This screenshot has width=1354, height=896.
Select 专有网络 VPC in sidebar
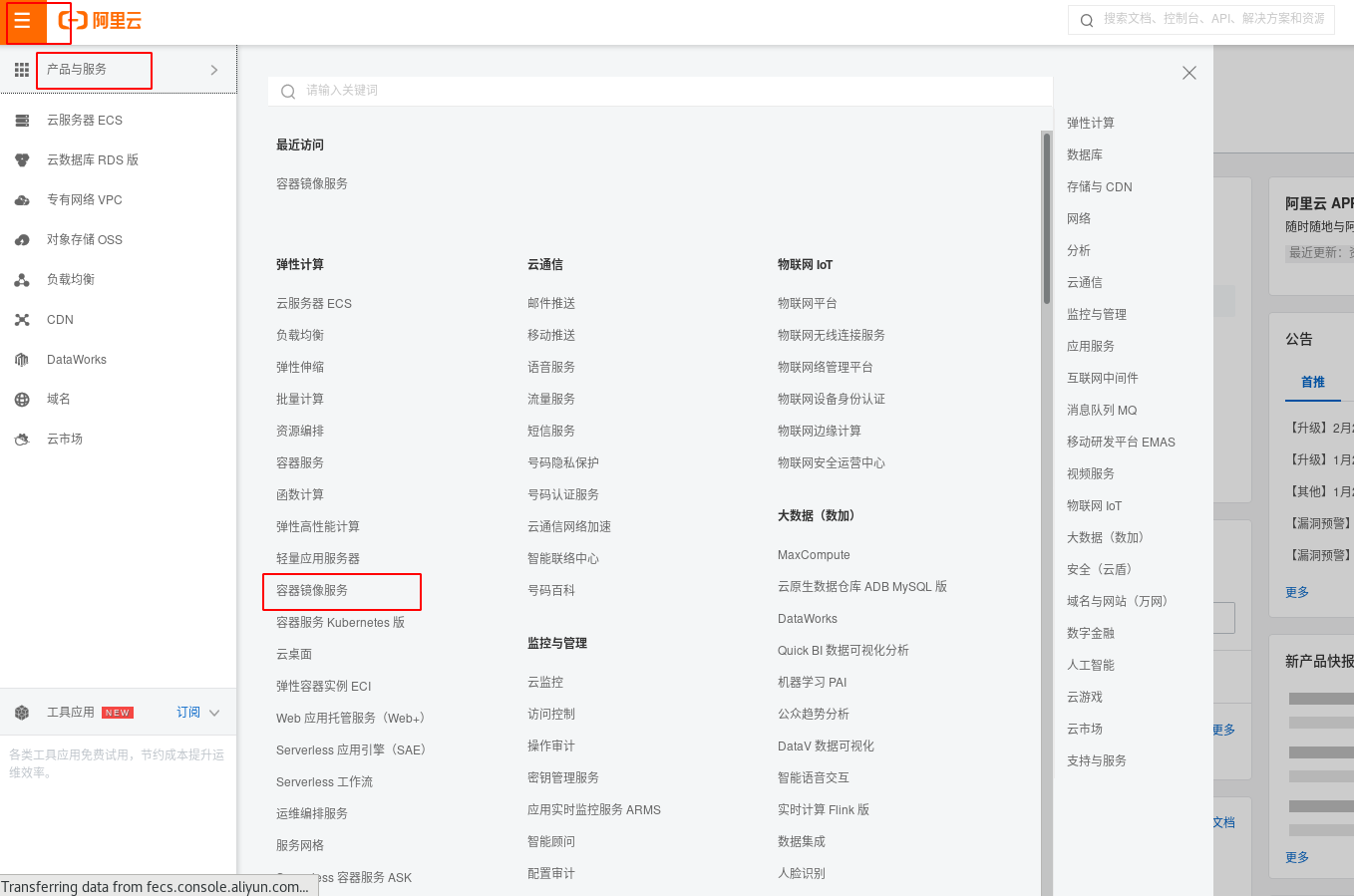tap(85, 199)
